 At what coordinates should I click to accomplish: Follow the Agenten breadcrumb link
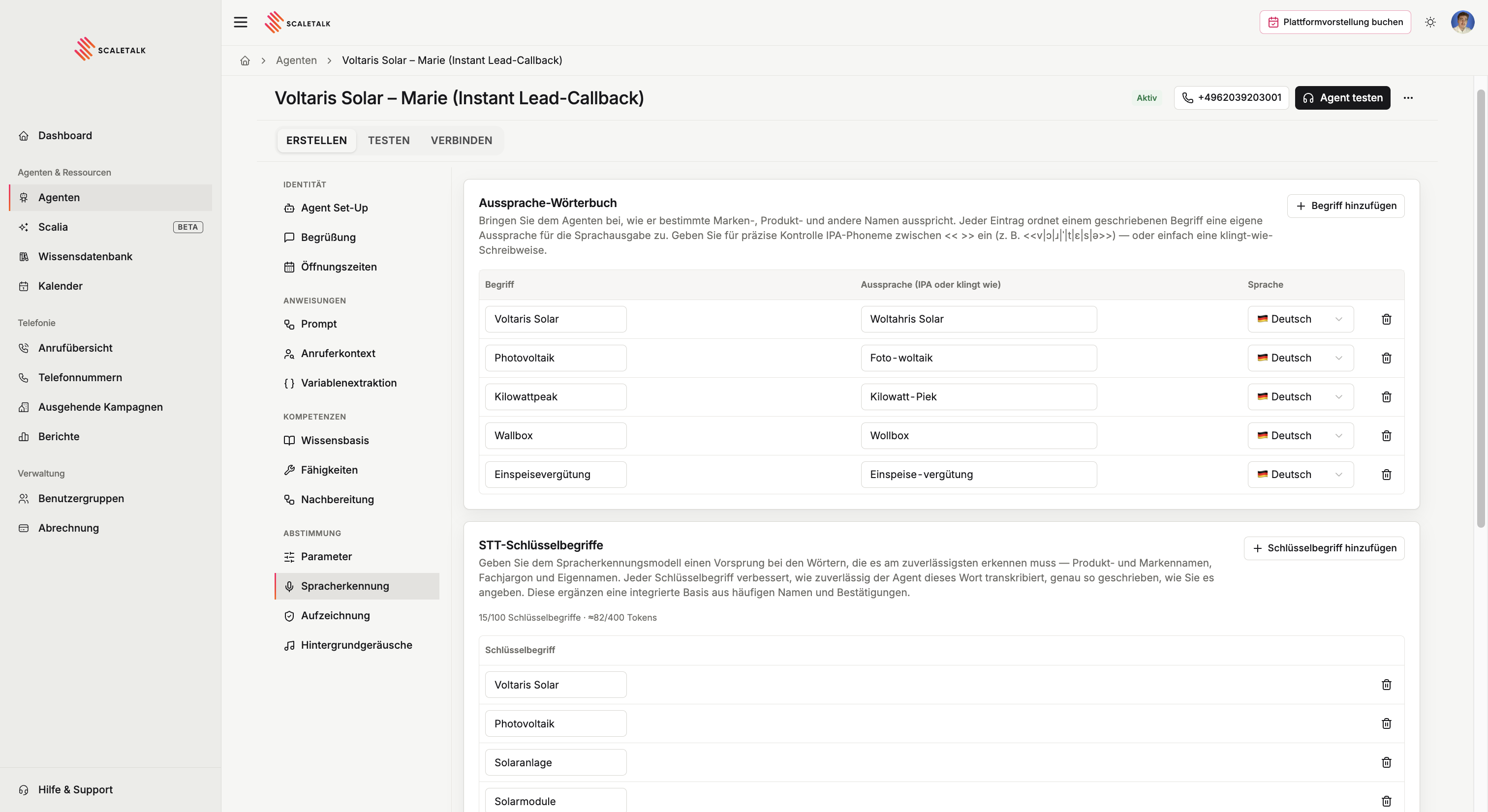(296, 60)
